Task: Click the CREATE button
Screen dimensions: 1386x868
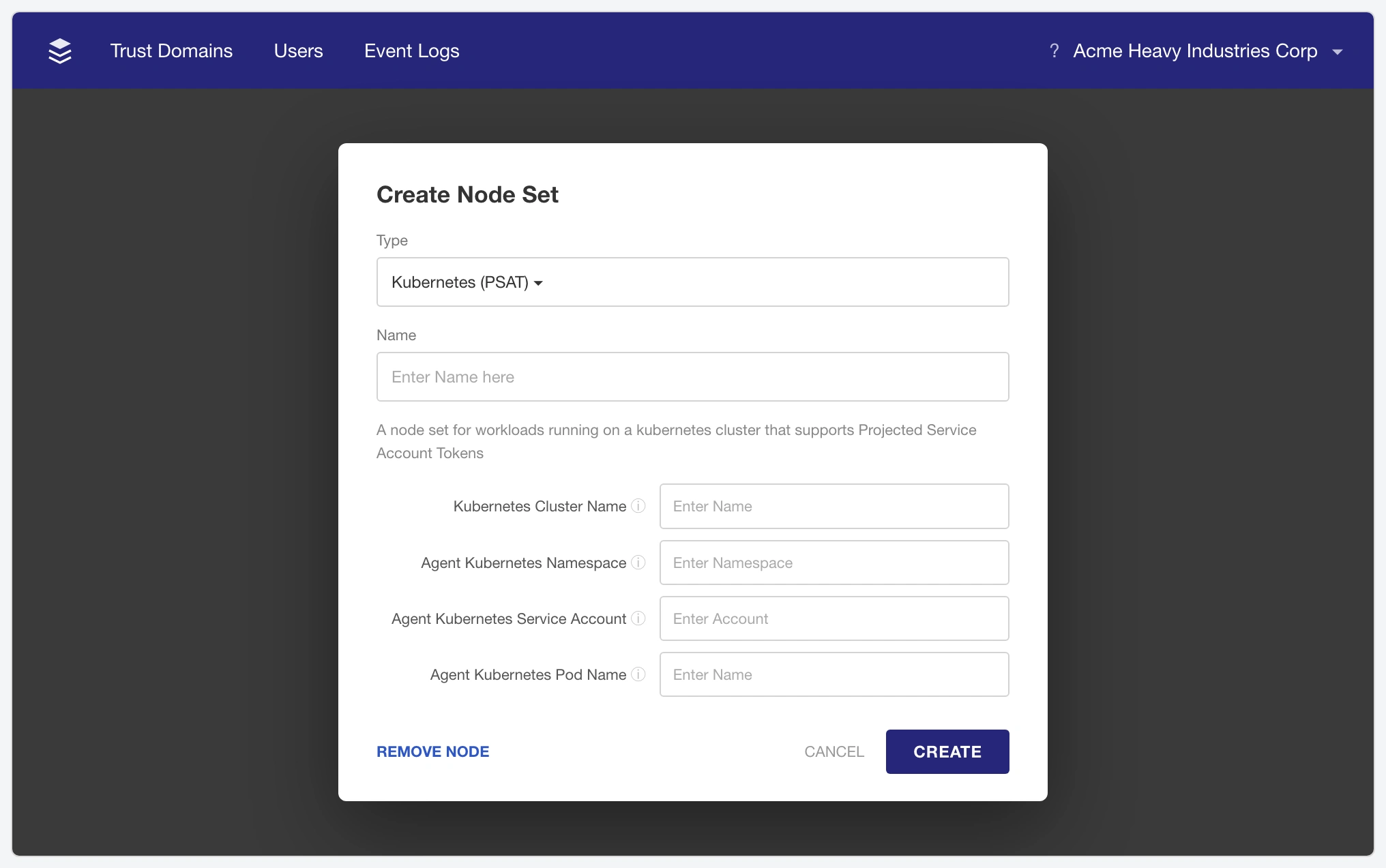Action: point(947,751)
